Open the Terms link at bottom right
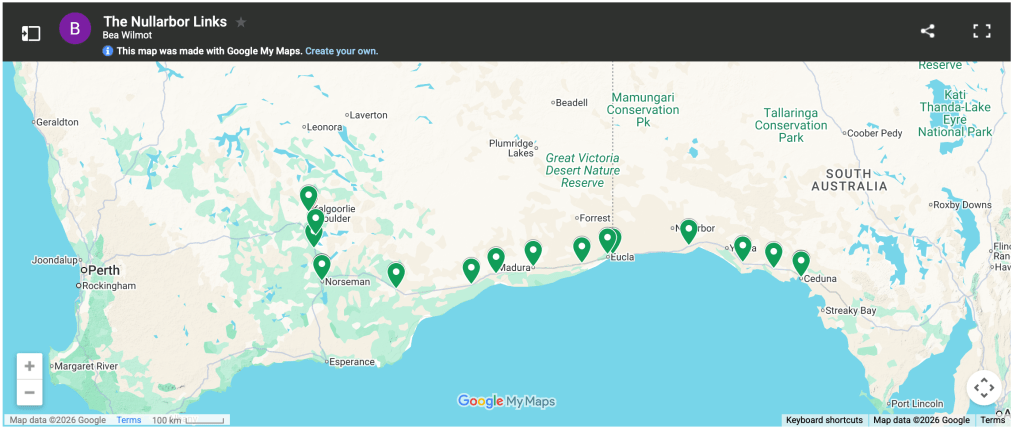Image resolution: width=1024 pixels, height=435 pixels. [992, 420]
